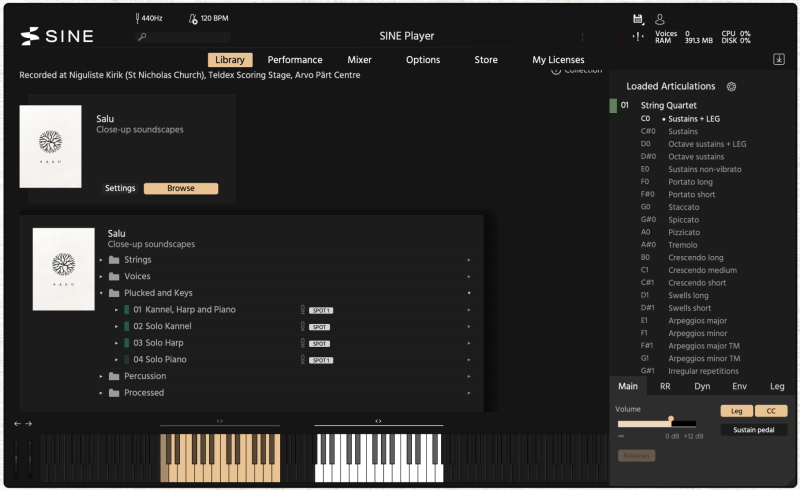Toggle the Leg button in Main tab
The height and width of the screenshot is (490, 800).
pyautogui.click(x=736, y=411)
